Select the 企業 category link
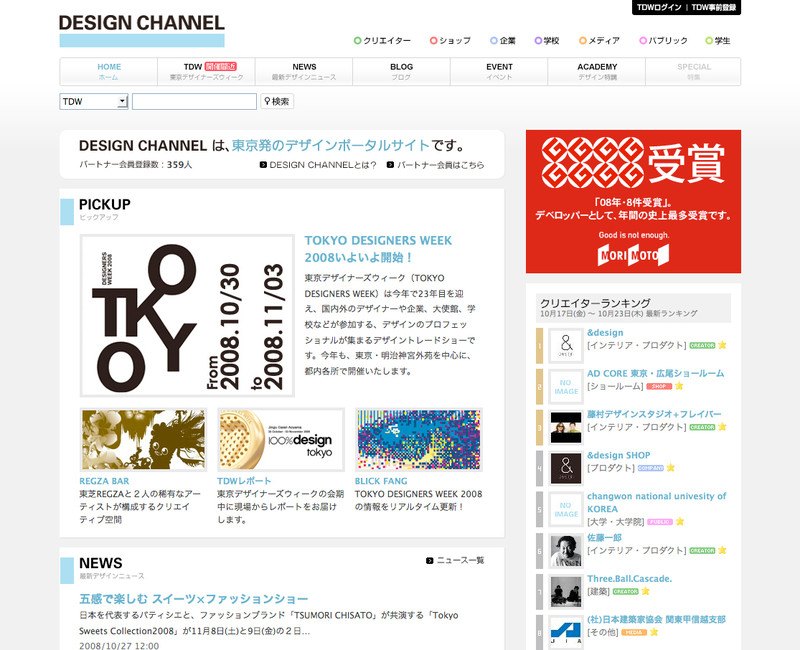This screenshot has width=800, height=650. [x=503, y=40]
